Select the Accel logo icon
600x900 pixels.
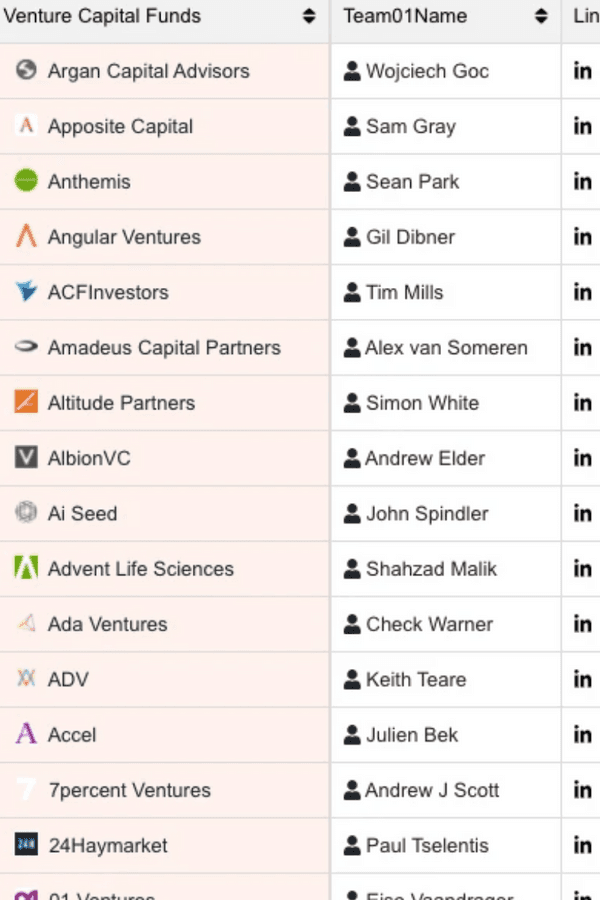pos(26,734)
